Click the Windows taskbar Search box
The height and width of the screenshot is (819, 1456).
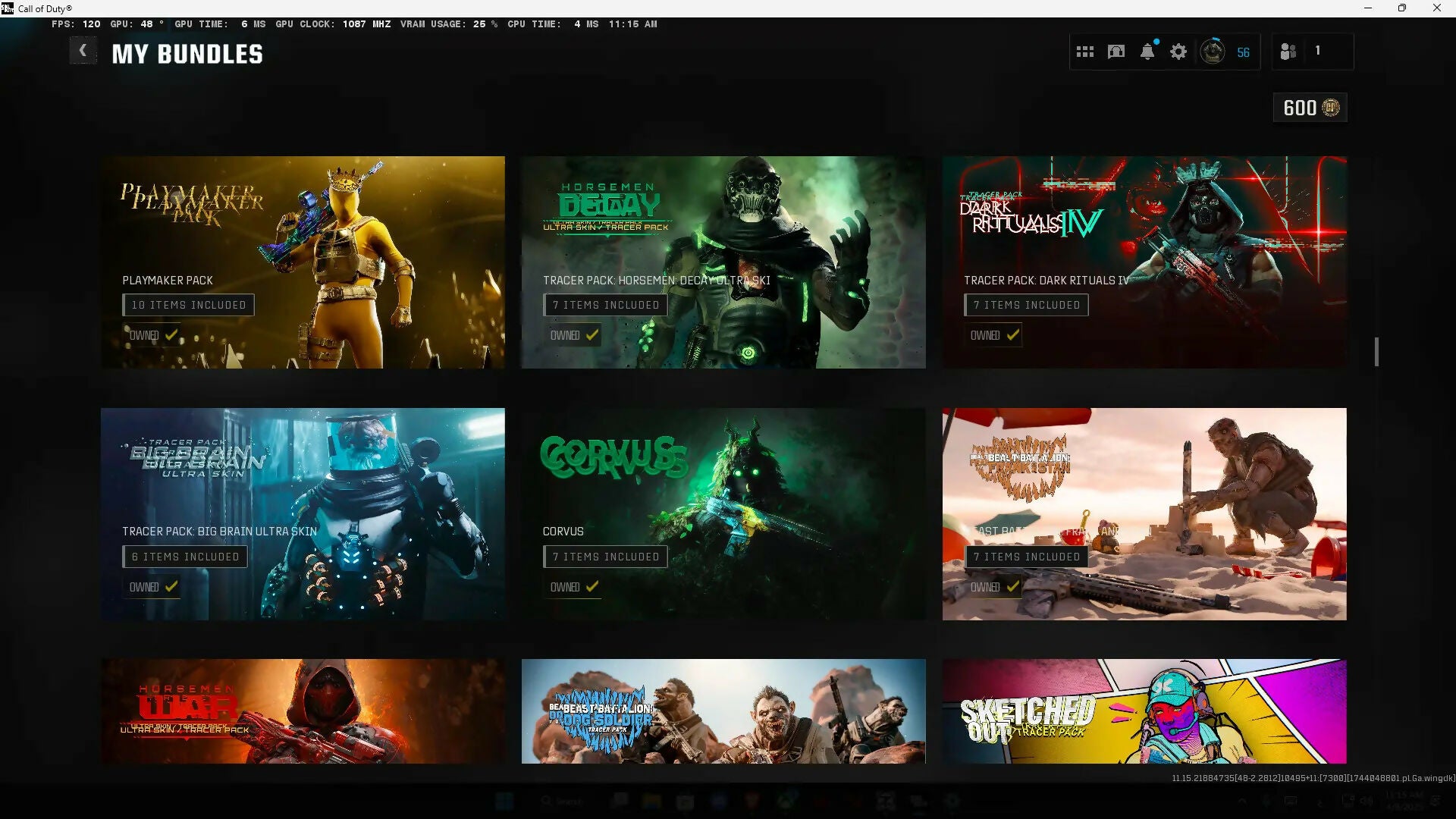click(x=563, y=801)
